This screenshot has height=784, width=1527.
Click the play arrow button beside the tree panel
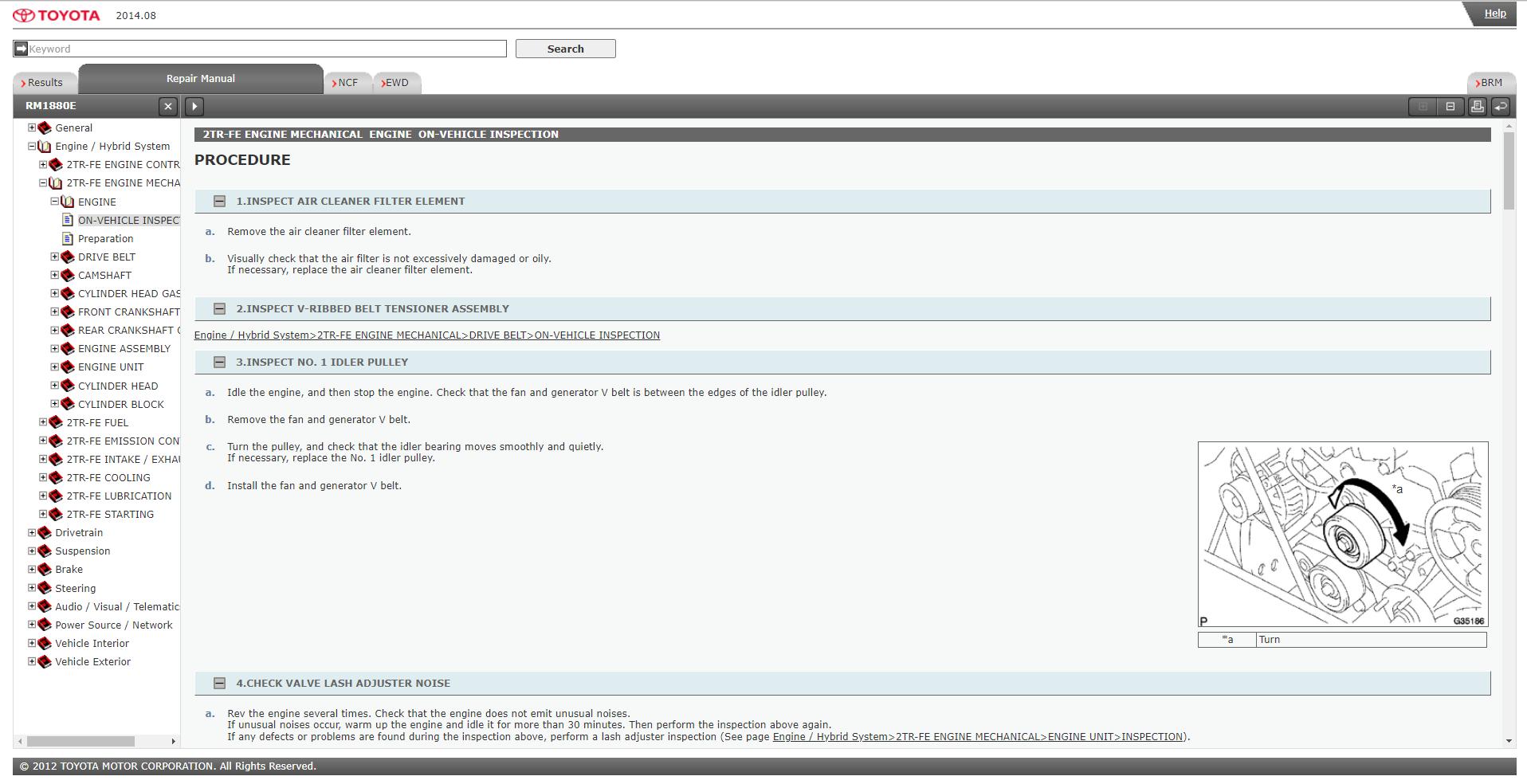click(x=194, y=106)
